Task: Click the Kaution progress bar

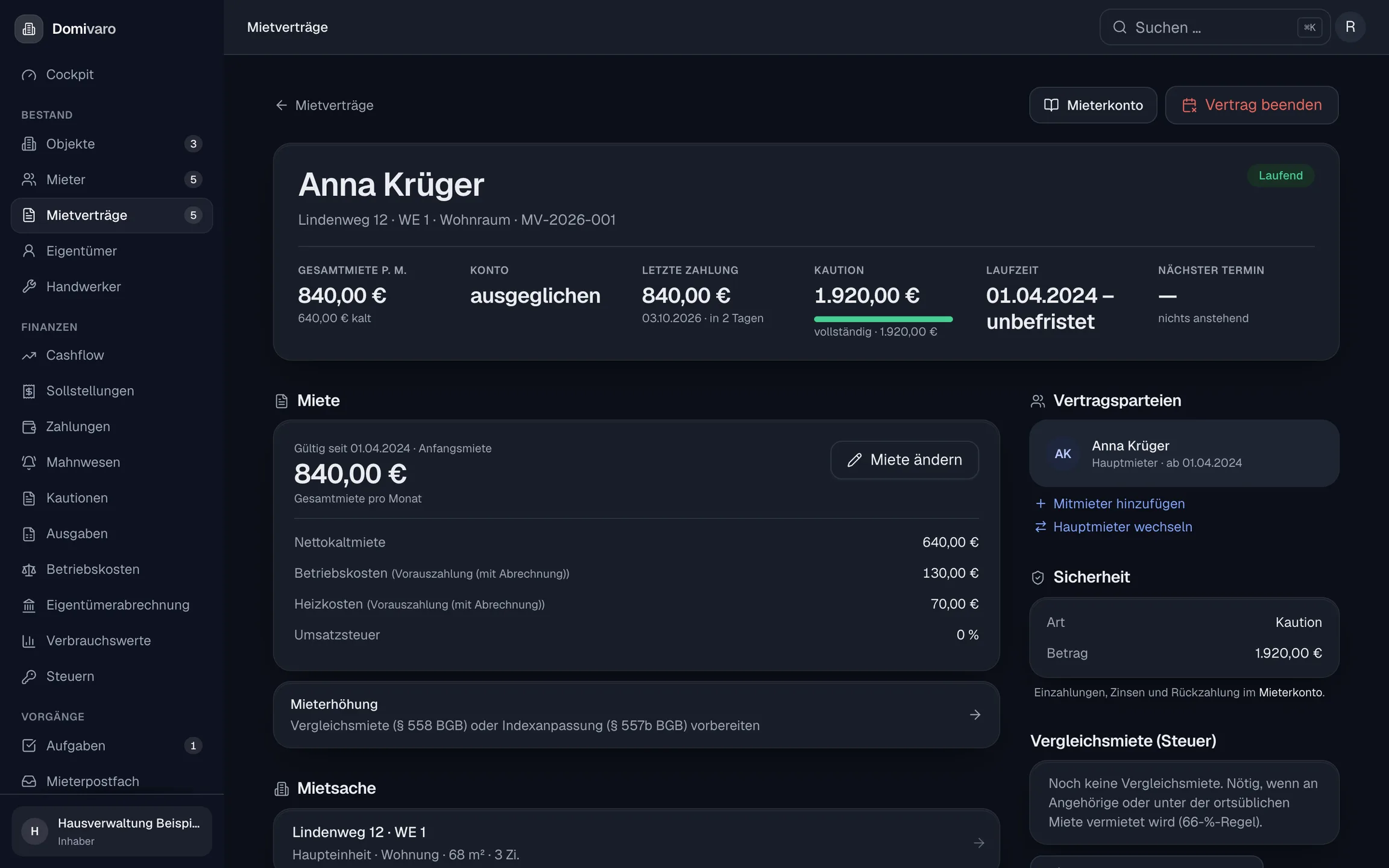Action: 883,319
